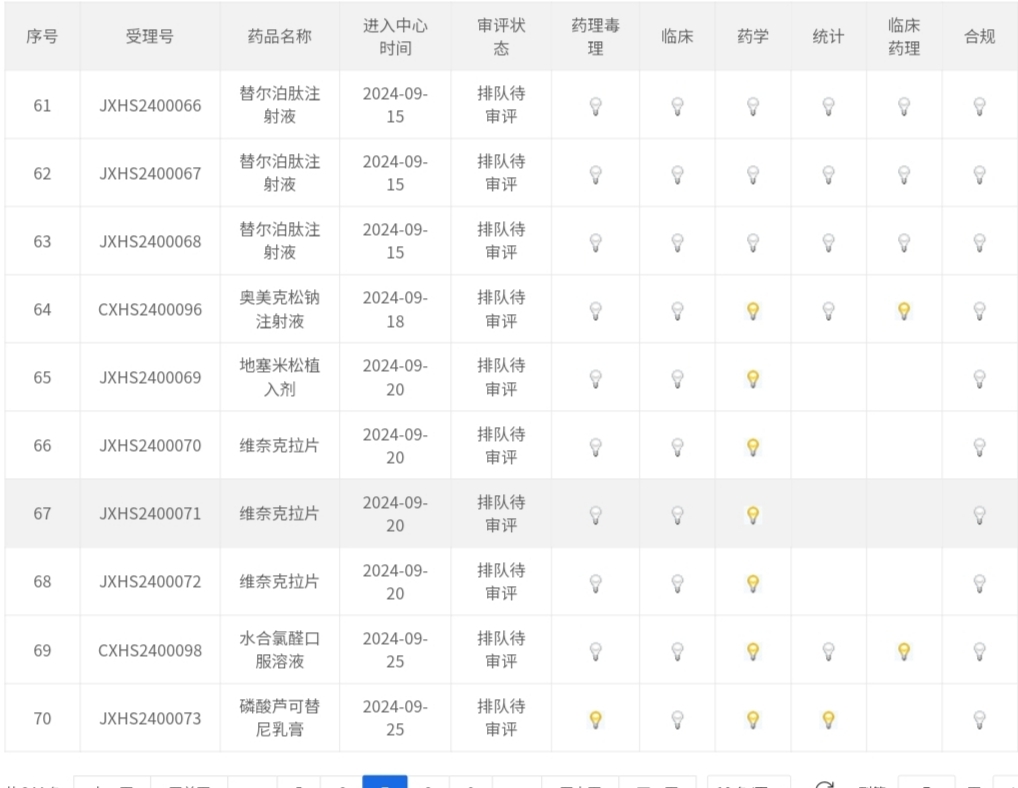Viewport: 1018px width, 788px height.
Task: Click the 进入中心时间 column header
Action: click(x=395, y=36)
